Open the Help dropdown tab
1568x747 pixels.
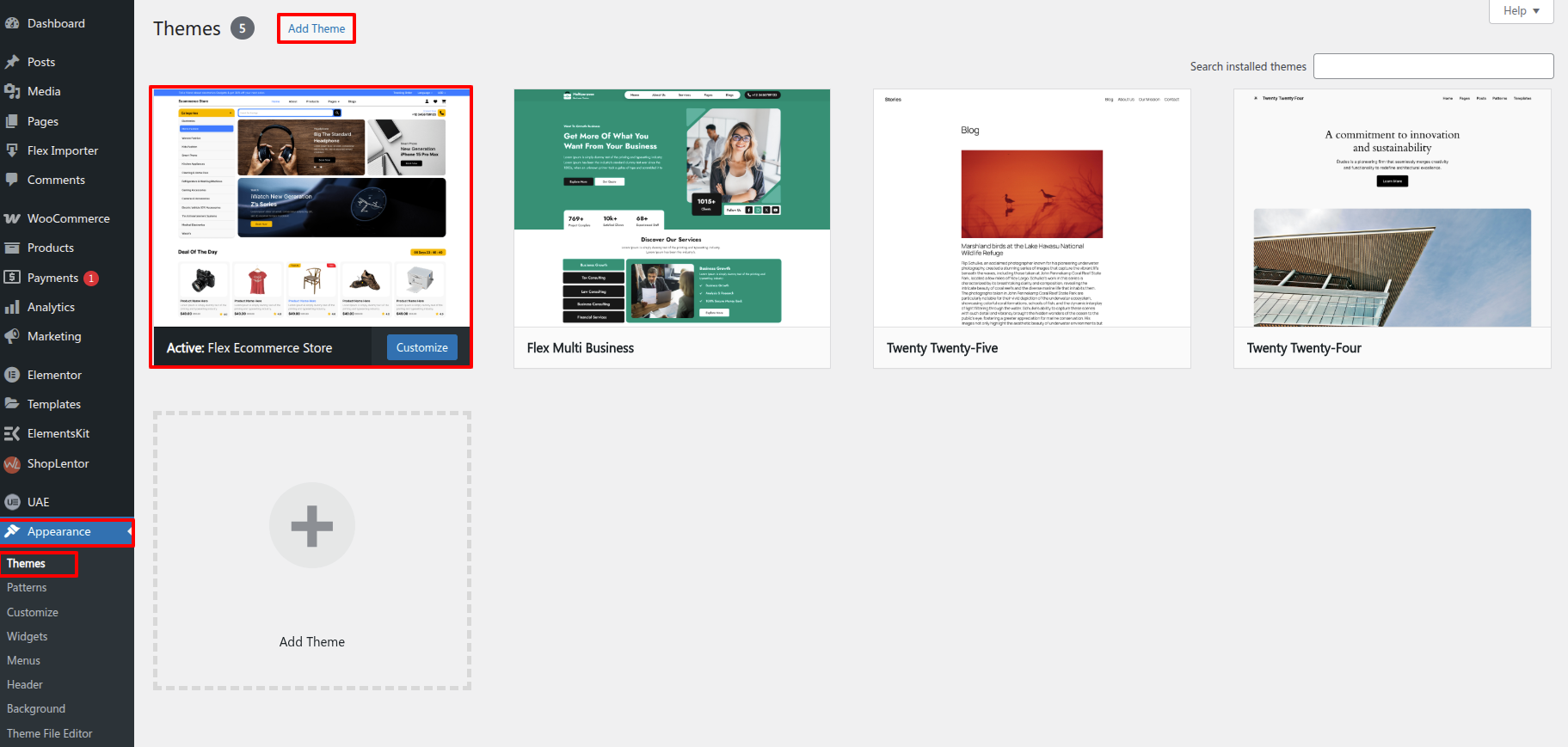click(1521, 11)
